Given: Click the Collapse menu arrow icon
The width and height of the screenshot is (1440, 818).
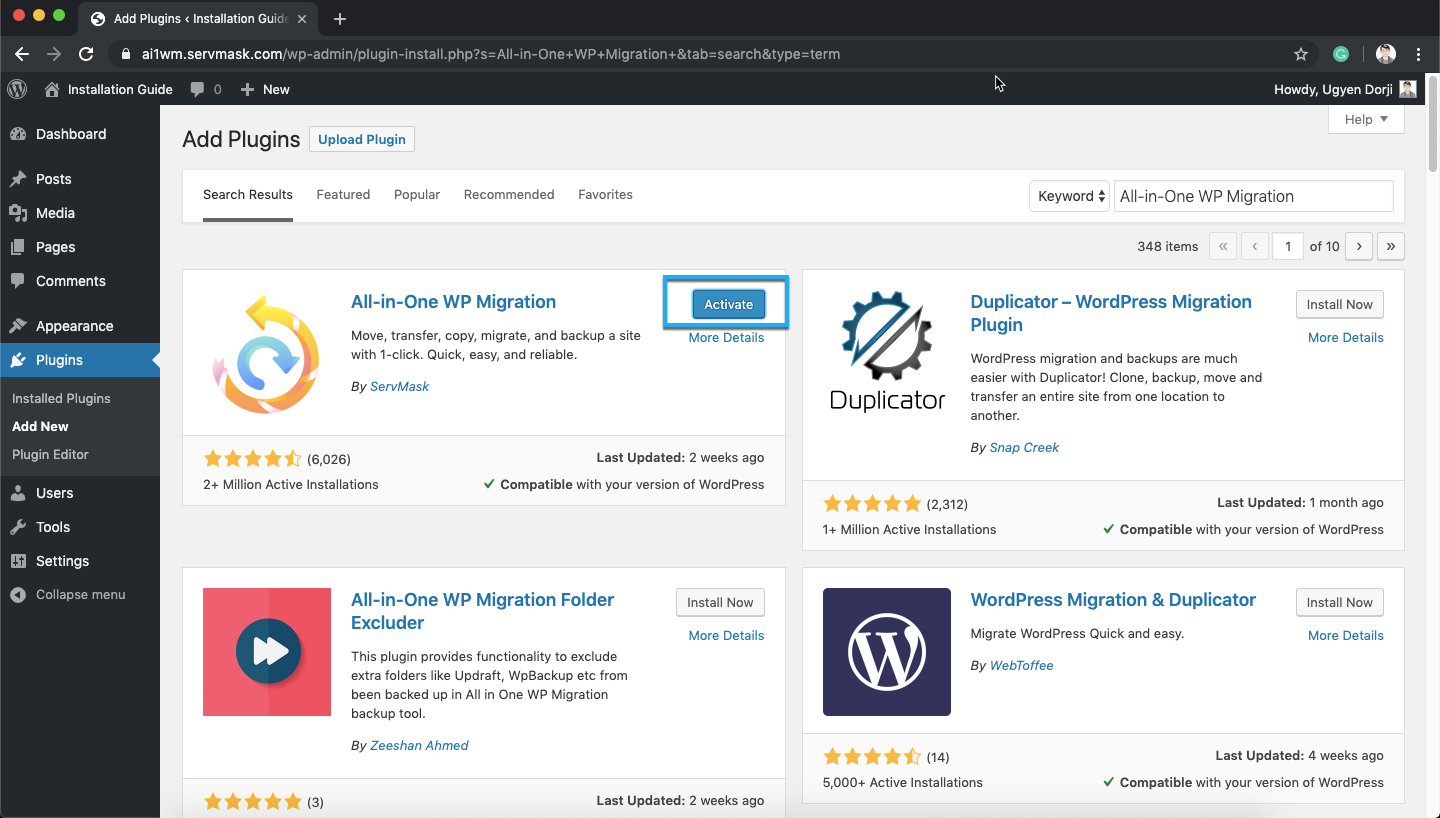Looking at the screenshot, I should click(x=18, y=594).
